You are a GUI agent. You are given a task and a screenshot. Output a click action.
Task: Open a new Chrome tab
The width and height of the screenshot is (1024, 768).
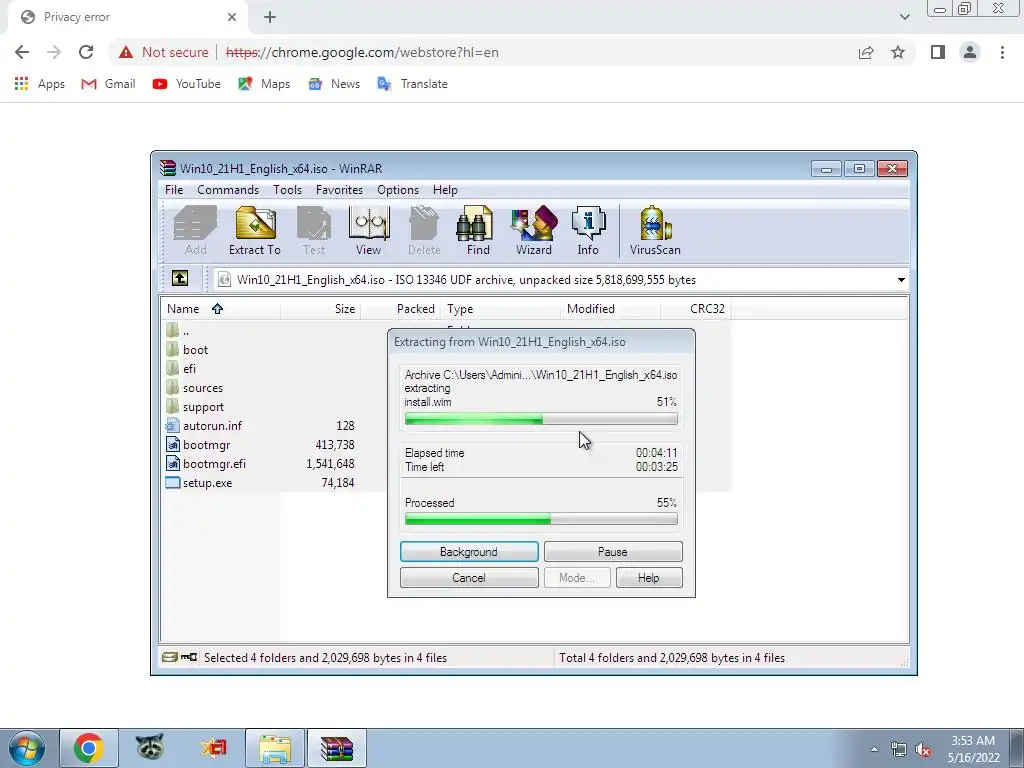(270, 17)
